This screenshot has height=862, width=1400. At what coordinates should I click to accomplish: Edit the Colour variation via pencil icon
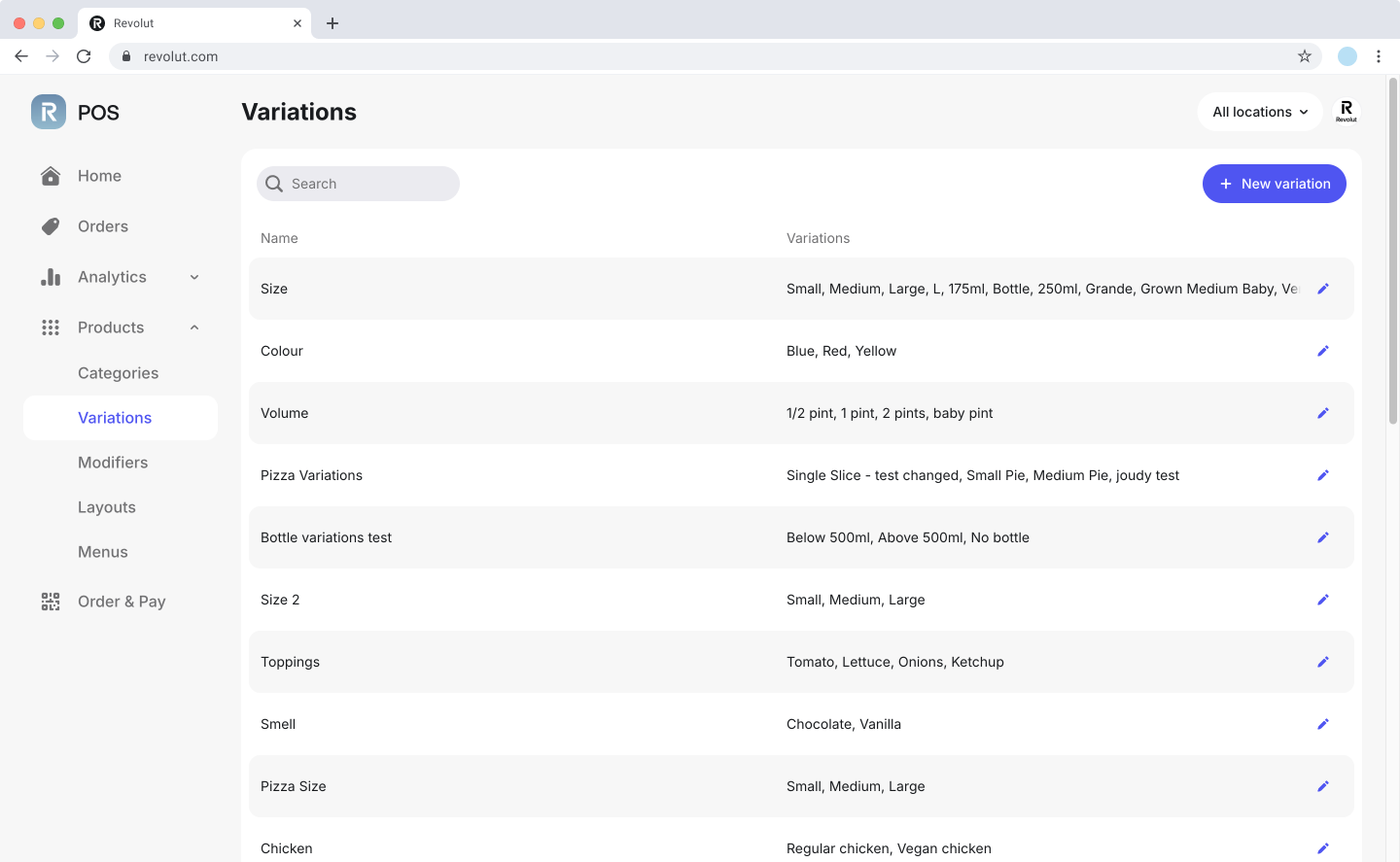tap(1322, 351)
